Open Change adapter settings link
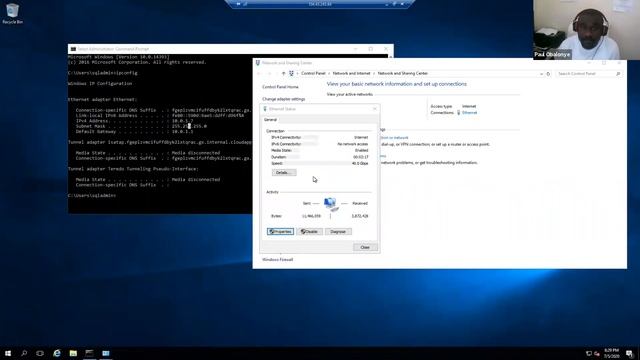Viewport: 640px width, 360px height. coord(283,99)
